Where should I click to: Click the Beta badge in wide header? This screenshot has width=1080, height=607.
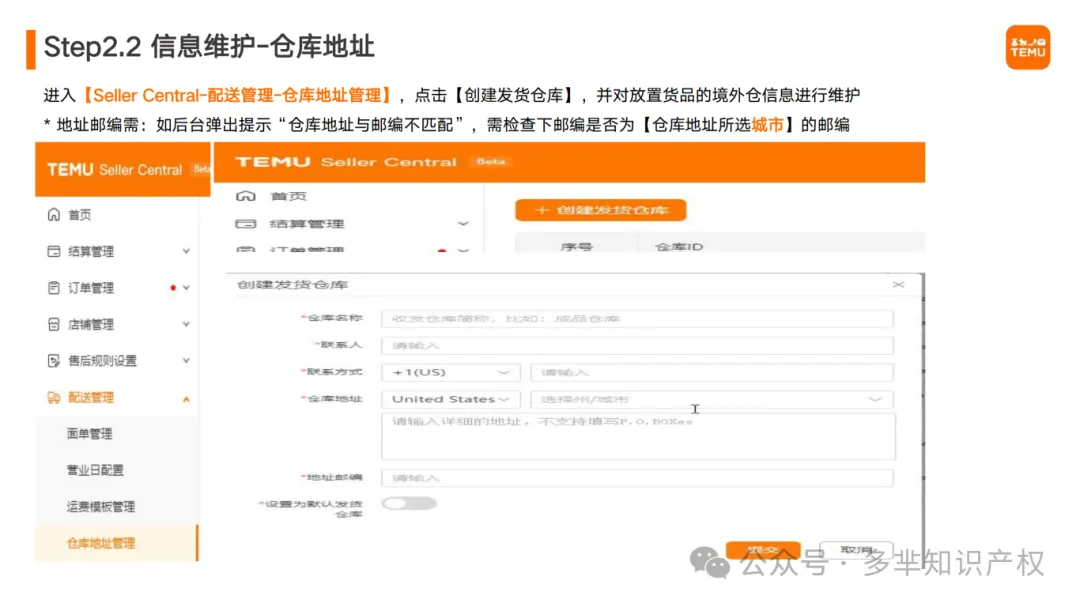coord(490,162)
